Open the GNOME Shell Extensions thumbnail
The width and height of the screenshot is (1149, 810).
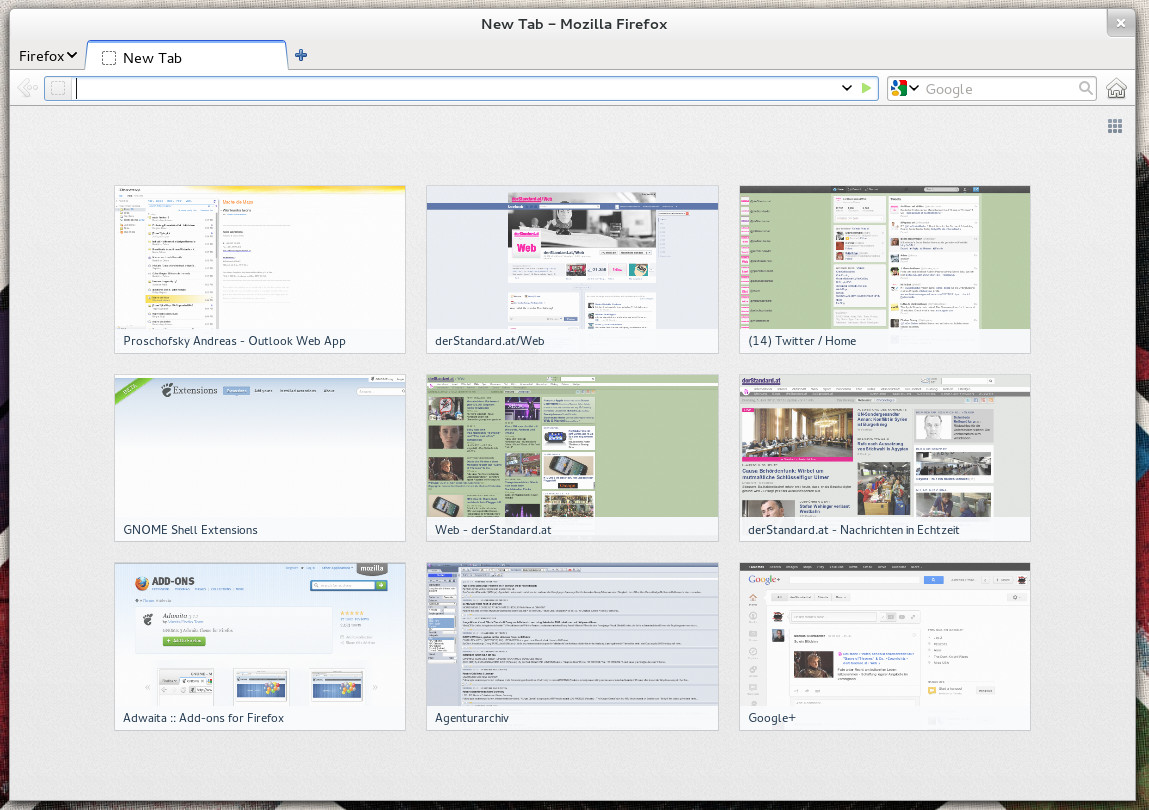[x=259, y=458]
